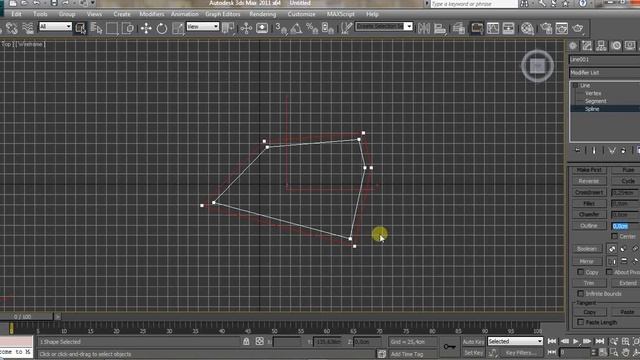Click the Edit Named Selection Sets icon

pyautogui.click(x=347, y=28)
